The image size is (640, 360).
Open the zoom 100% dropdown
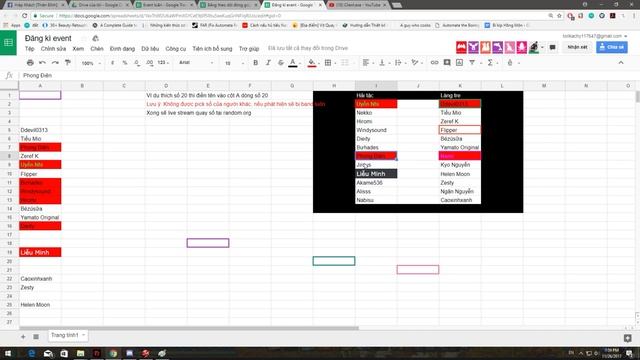(91, 63)
